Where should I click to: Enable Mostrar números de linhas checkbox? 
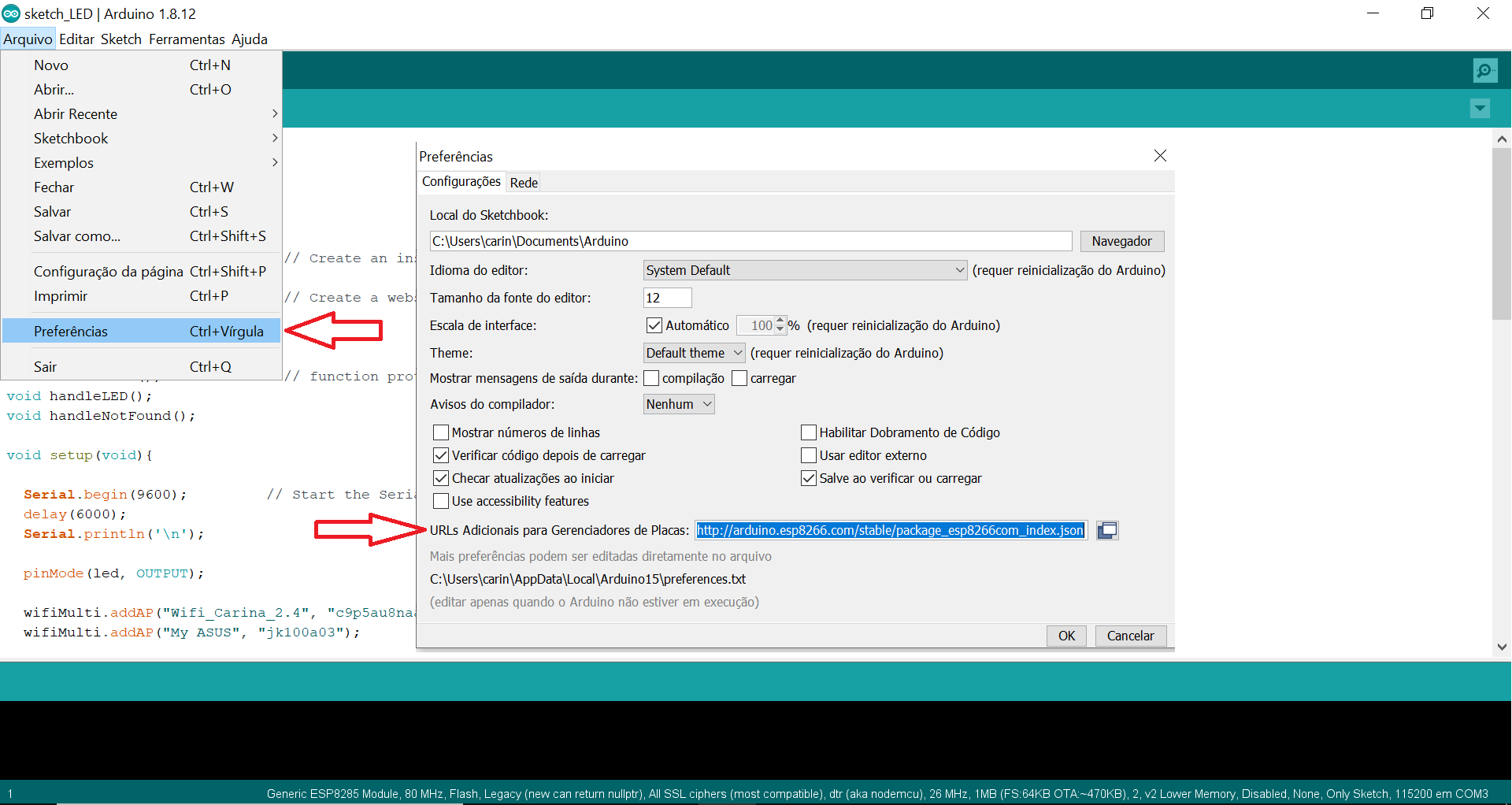(x=441, y=432)
